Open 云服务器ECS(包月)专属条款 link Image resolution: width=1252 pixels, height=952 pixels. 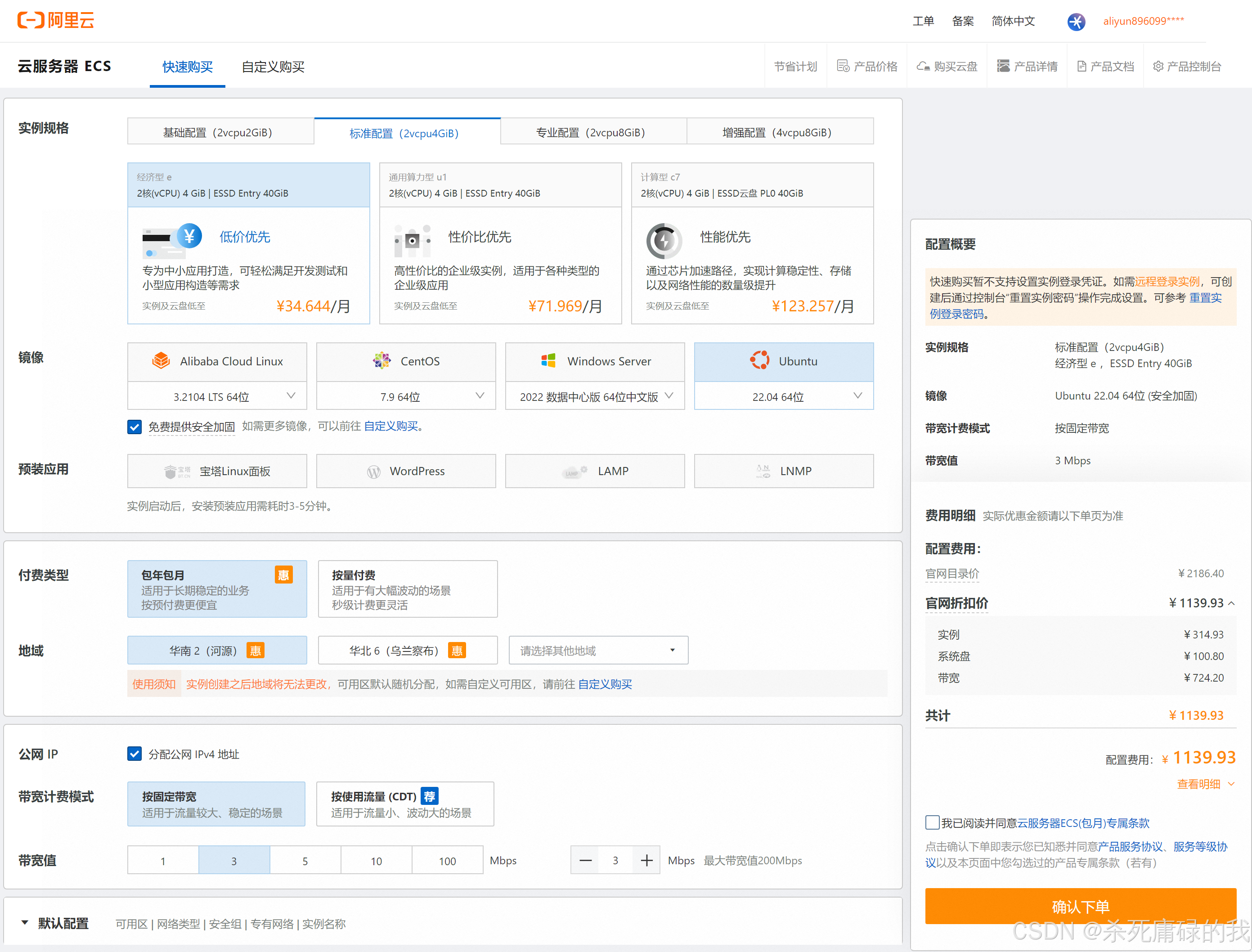(x=1083, y=823)
